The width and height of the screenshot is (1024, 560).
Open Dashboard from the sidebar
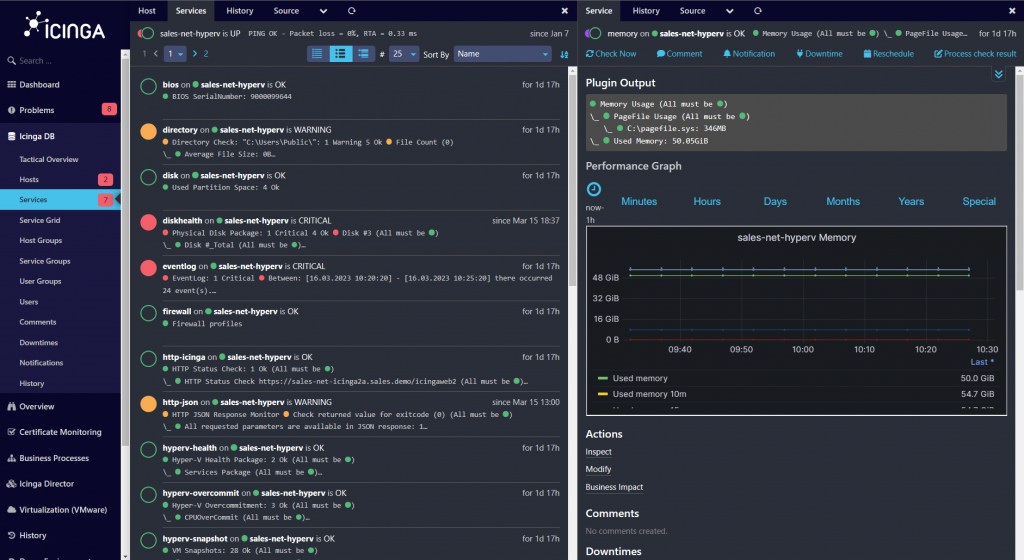click(x=33, y=85)
